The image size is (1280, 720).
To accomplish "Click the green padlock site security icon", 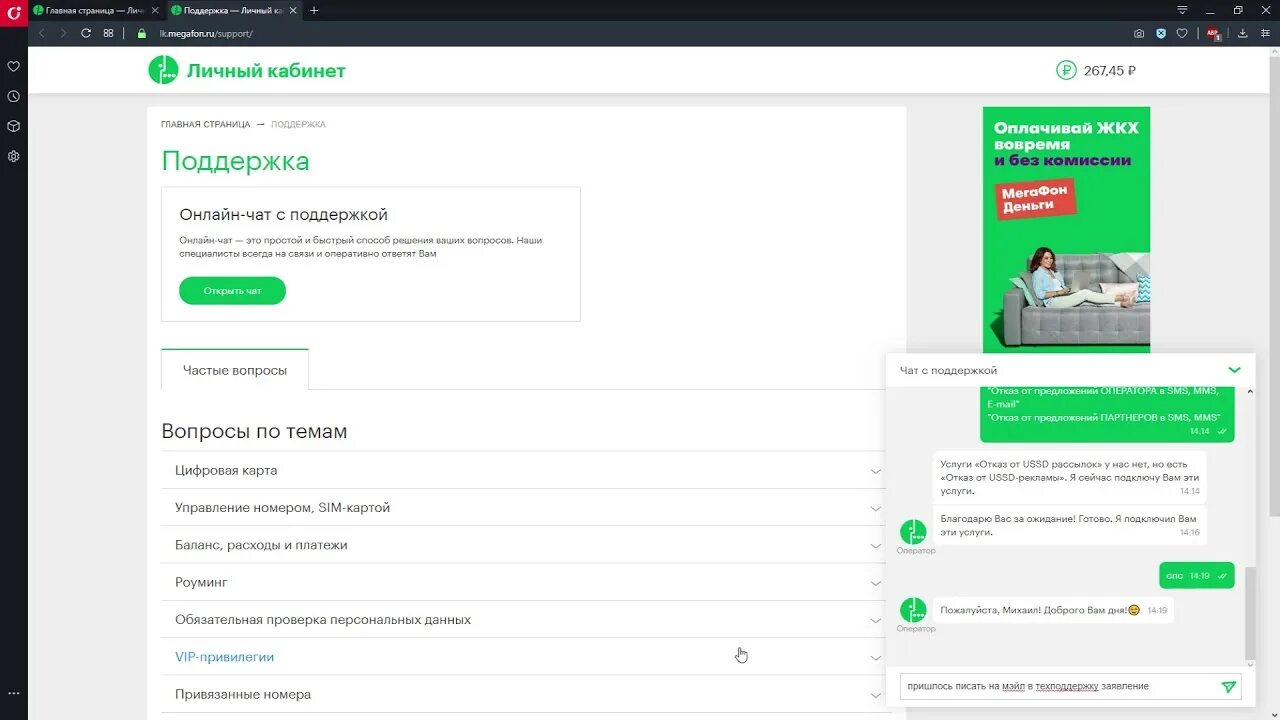I will click(141, 33).
